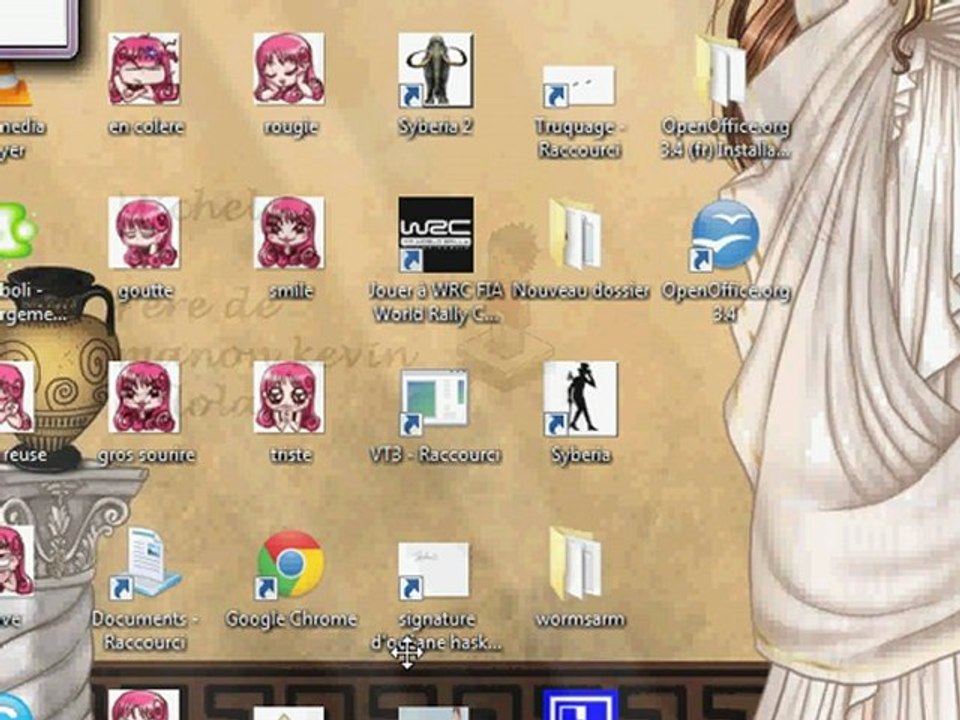Open the Syberia shortcut with walking silhouette
960x720 pixels.
[580, 399]
